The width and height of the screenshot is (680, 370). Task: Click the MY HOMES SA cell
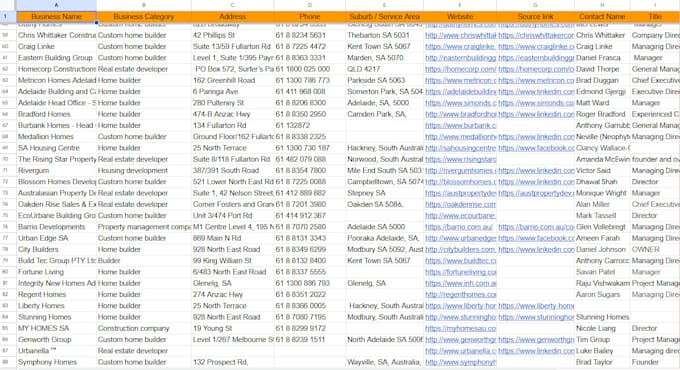(56, 328)
